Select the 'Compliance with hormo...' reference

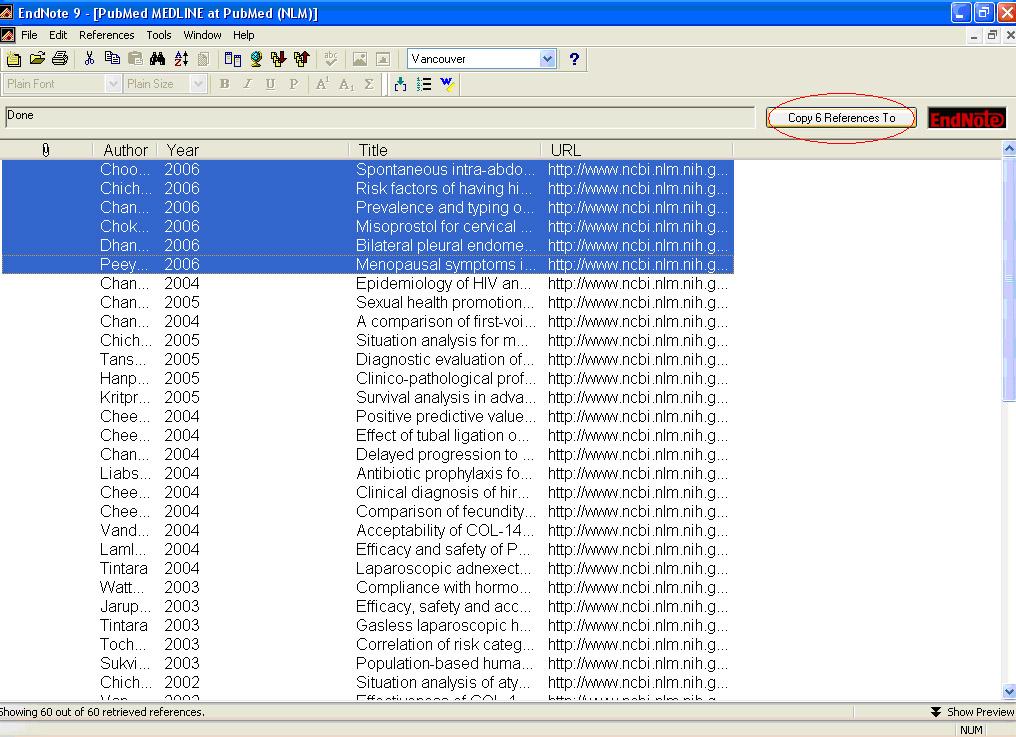367,587
